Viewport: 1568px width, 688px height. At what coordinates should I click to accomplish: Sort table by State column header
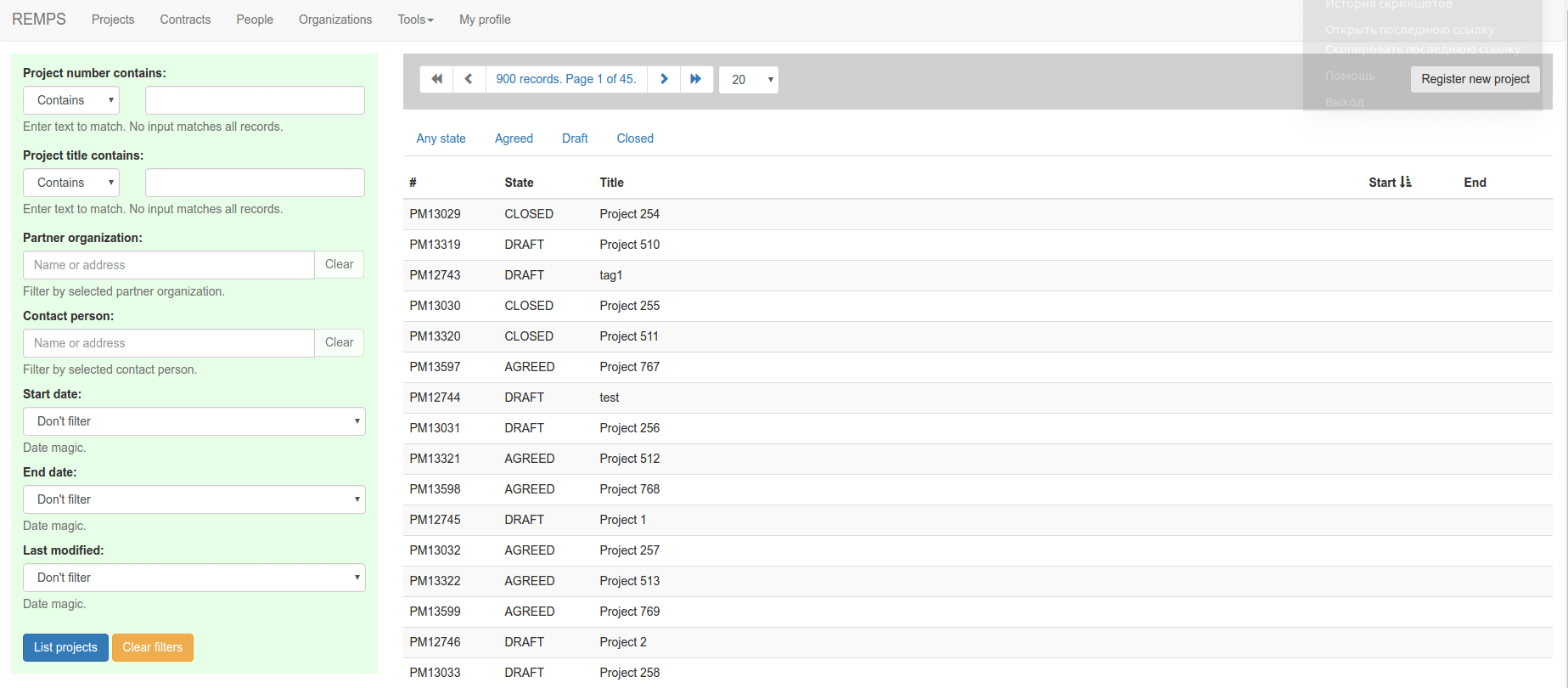pyautogui.click(x=519, y=183)
